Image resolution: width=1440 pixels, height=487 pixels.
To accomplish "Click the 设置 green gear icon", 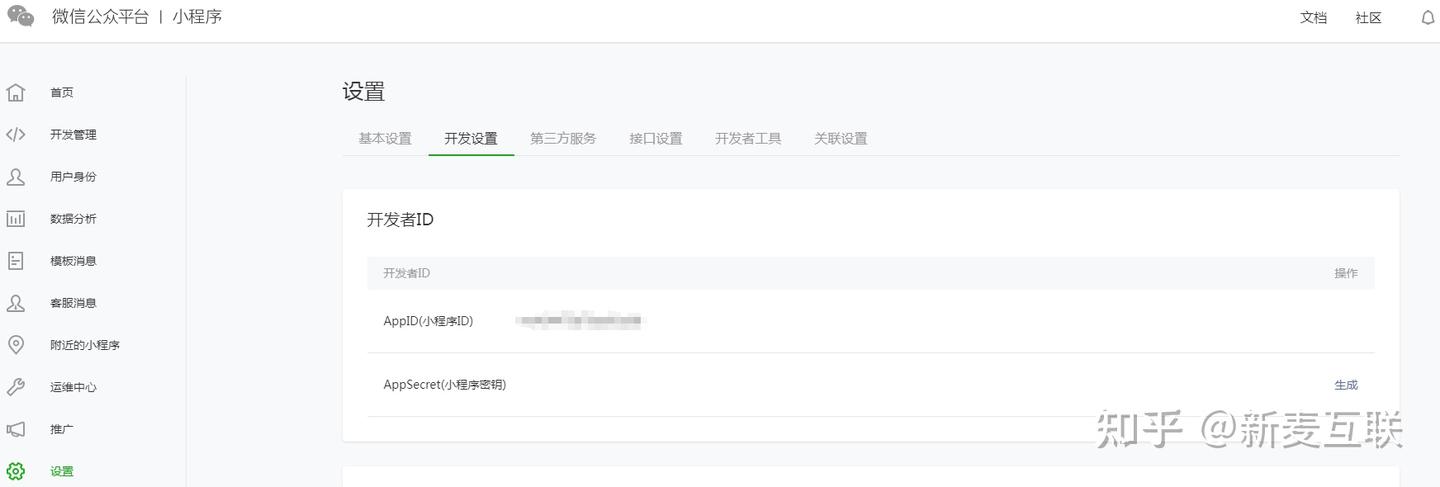I will click(16, 471).
